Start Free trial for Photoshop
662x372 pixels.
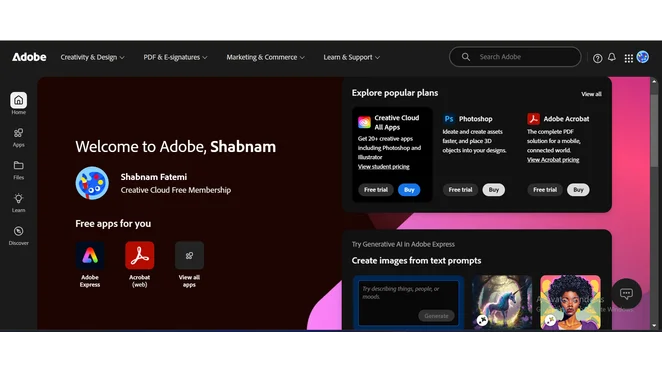460,190
